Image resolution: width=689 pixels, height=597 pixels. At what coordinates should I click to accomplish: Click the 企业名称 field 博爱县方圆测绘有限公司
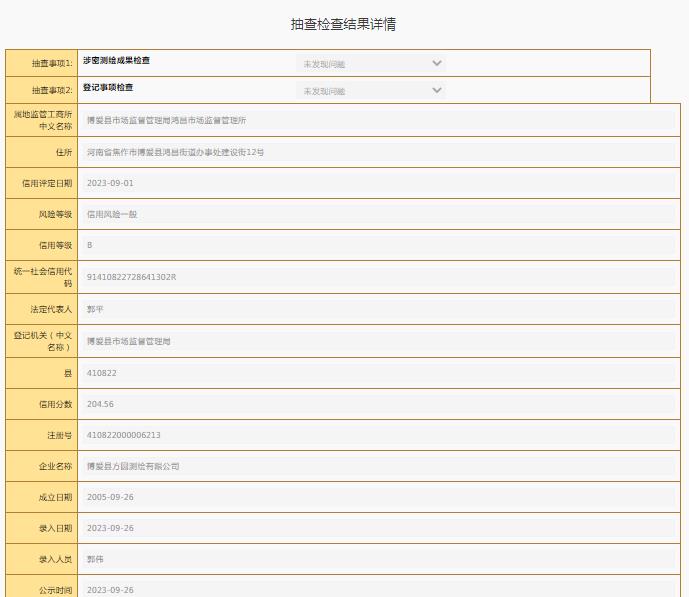[378, 466]
